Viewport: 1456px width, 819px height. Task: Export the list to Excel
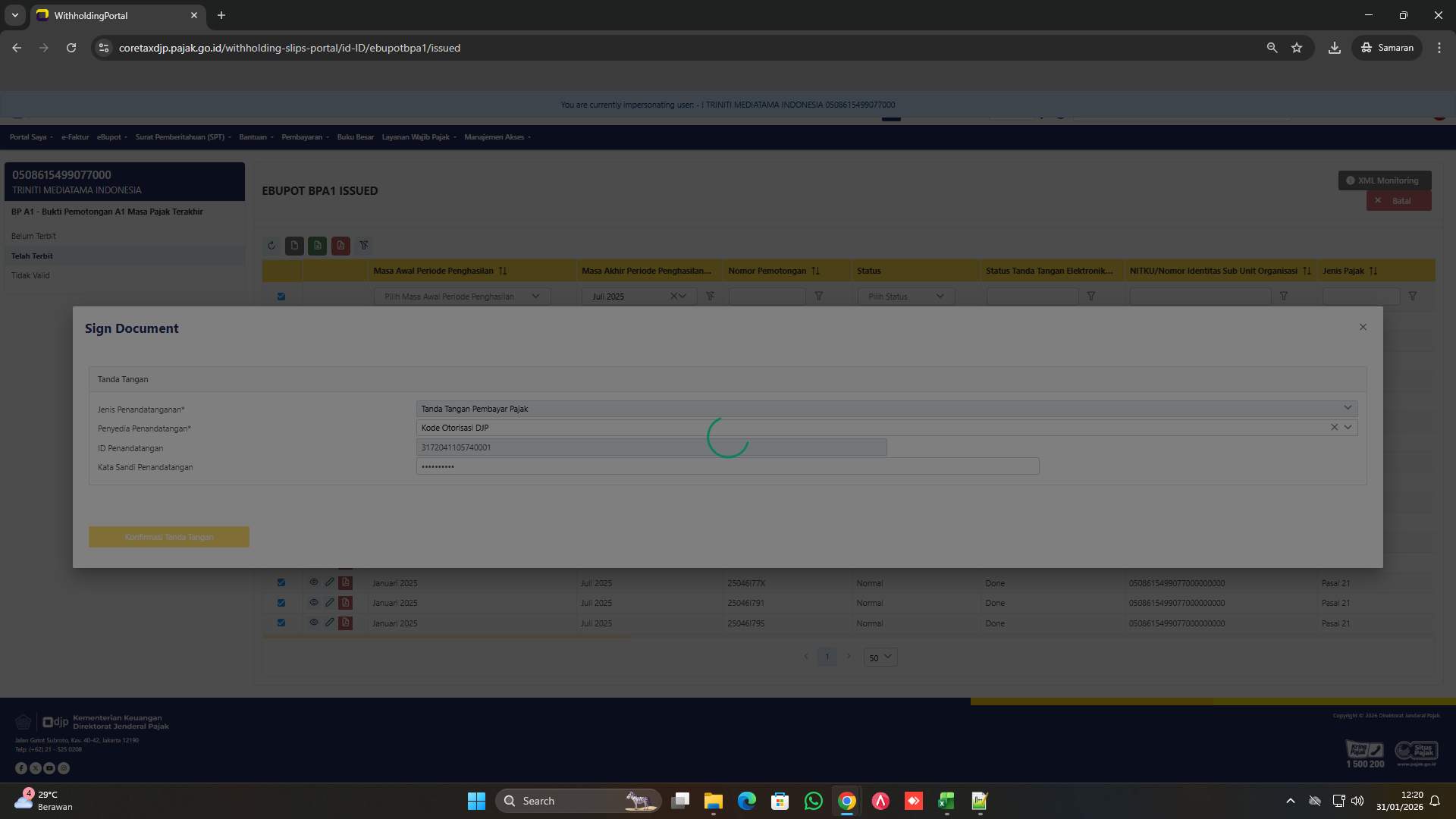tap(317, 246)
